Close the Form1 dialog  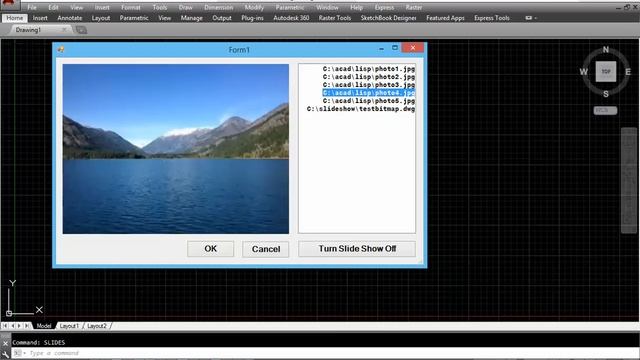coord(413,48)
